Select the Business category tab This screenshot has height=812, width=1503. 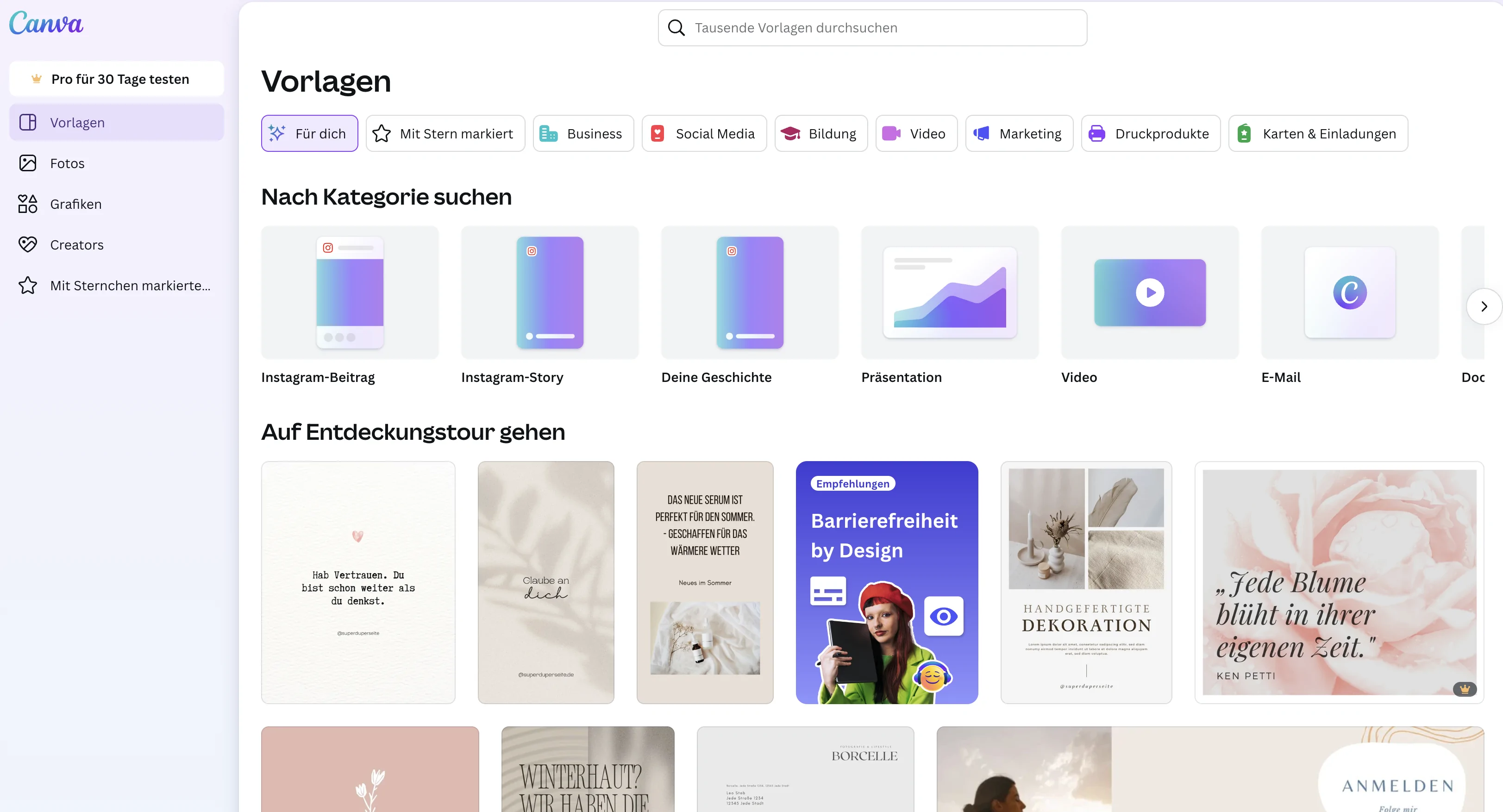(583, 134)
